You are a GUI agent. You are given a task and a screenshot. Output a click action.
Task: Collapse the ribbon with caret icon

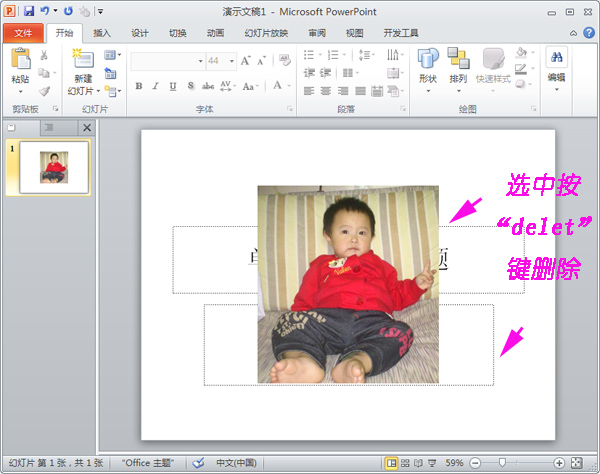point(573,33)
